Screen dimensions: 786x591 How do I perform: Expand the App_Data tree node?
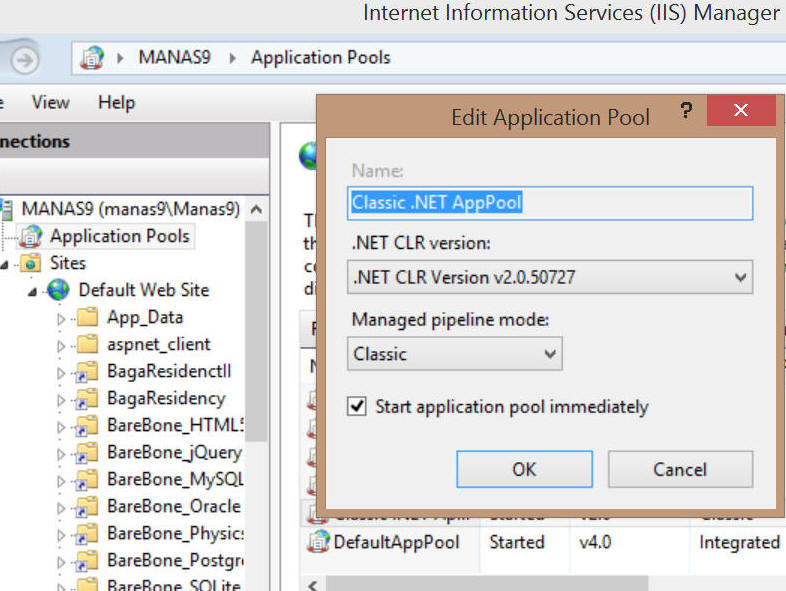pos(61,319)
